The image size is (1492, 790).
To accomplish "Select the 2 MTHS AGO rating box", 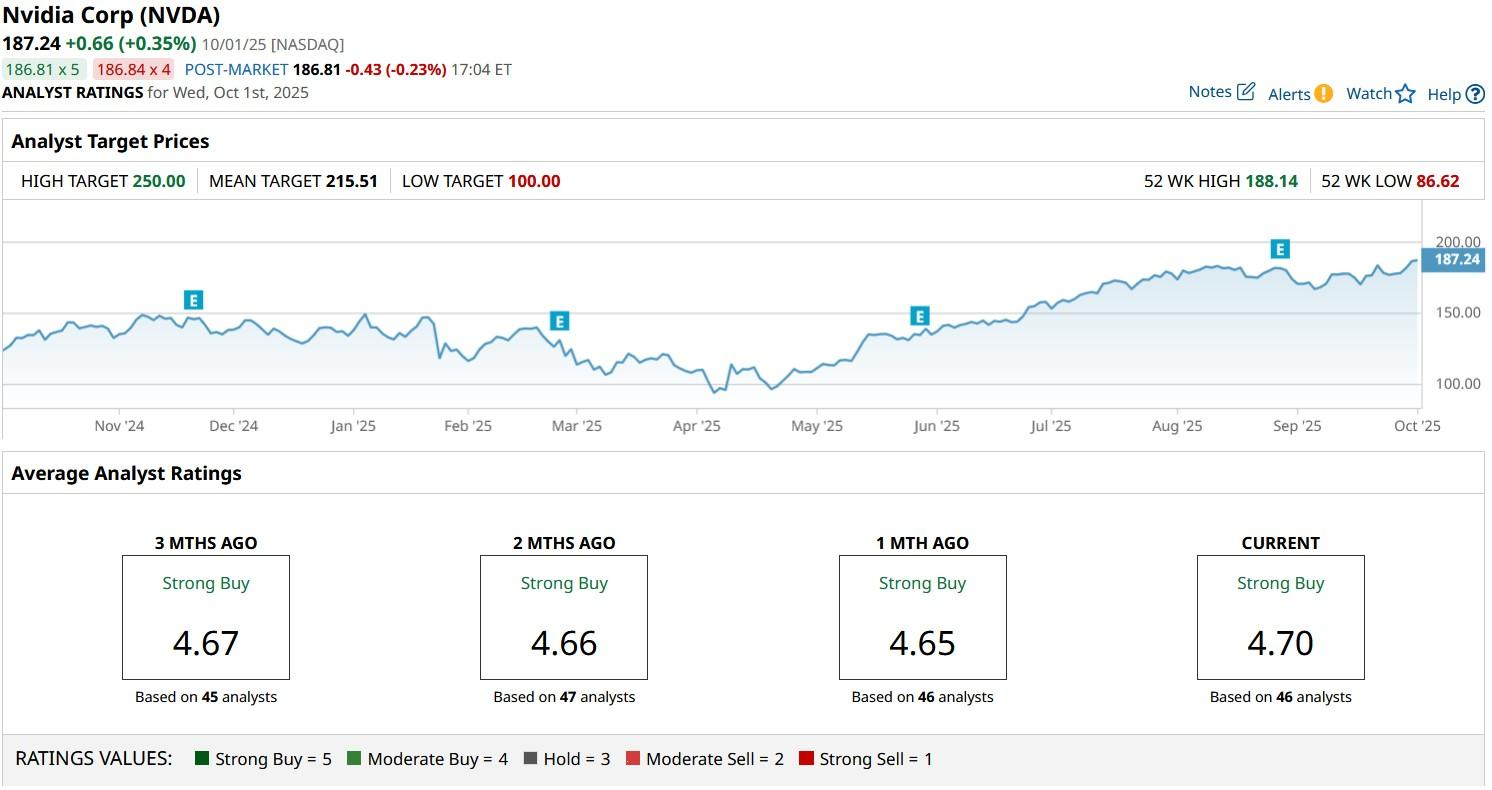I will [564, 617].
